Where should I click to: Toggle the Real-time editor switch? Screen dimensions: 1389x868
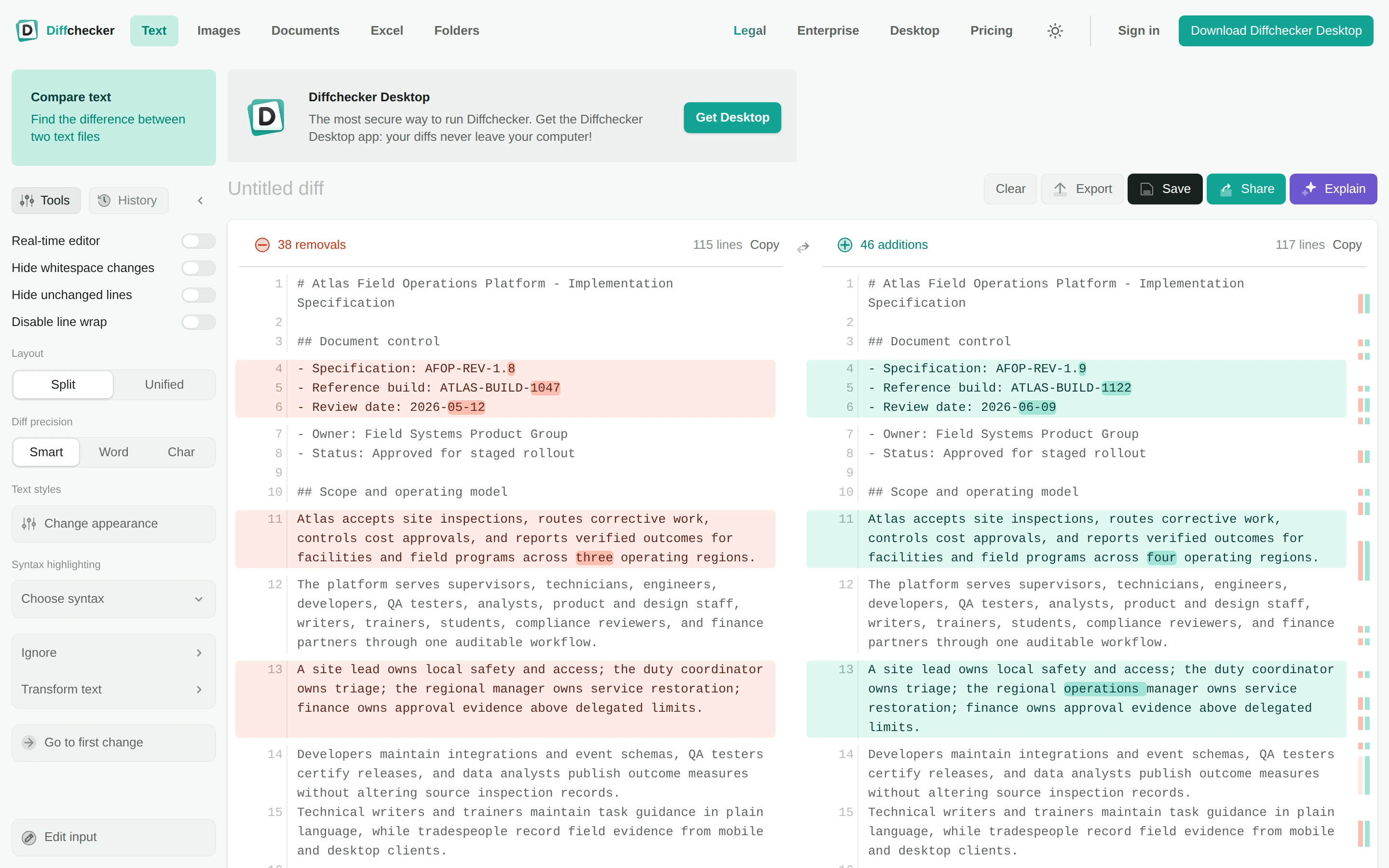[199, 241]
